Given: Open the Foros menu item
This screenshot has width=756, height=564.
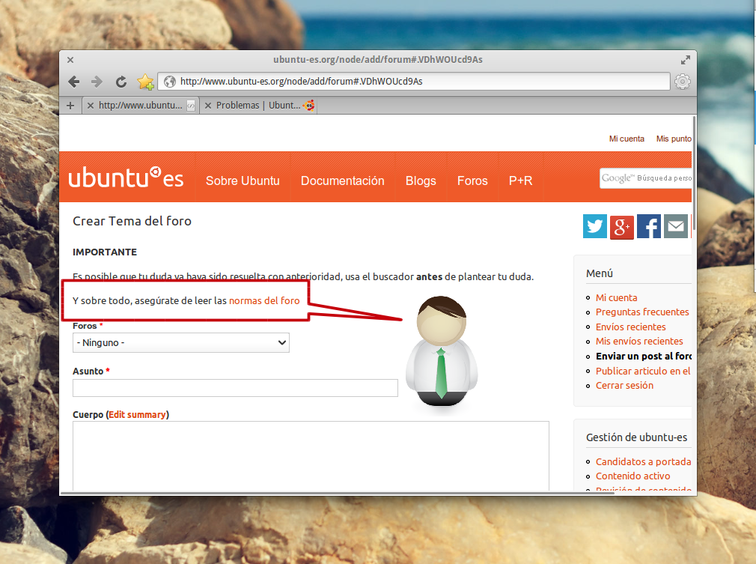Looking at the screenshot, I should [x=472, y=181].
